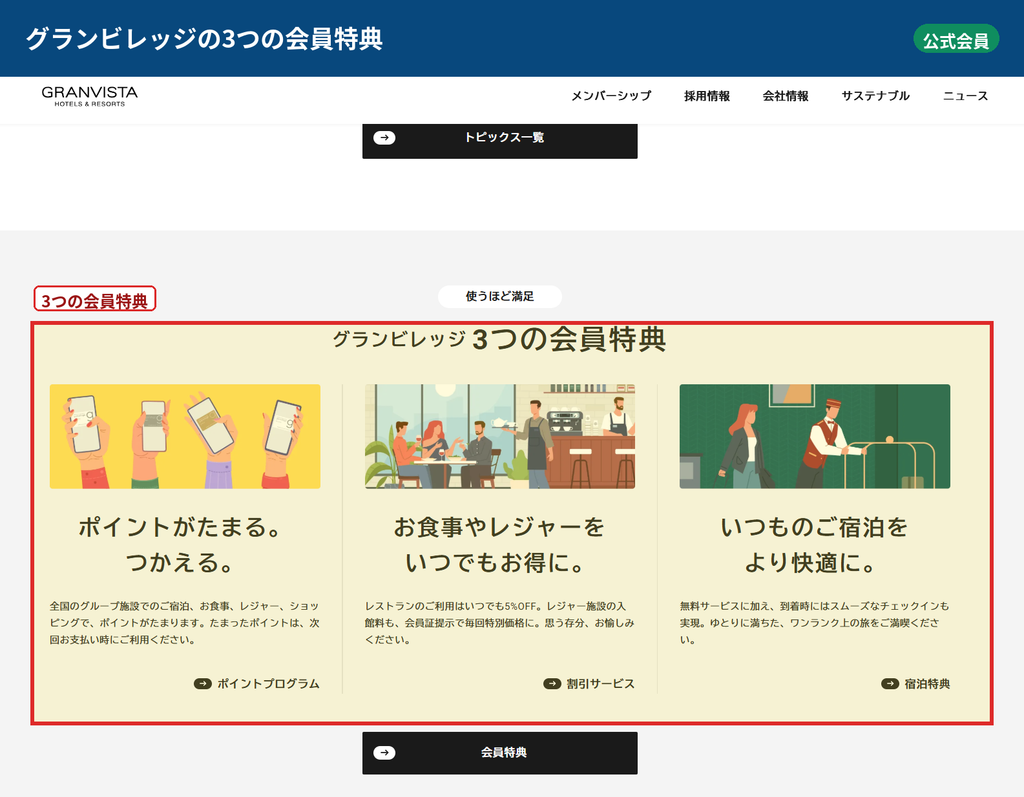Click the グランビレッジの3つの会員特典 banner title
The width and height of the screenshot is (1024, 797).
[x=204, y=39]
